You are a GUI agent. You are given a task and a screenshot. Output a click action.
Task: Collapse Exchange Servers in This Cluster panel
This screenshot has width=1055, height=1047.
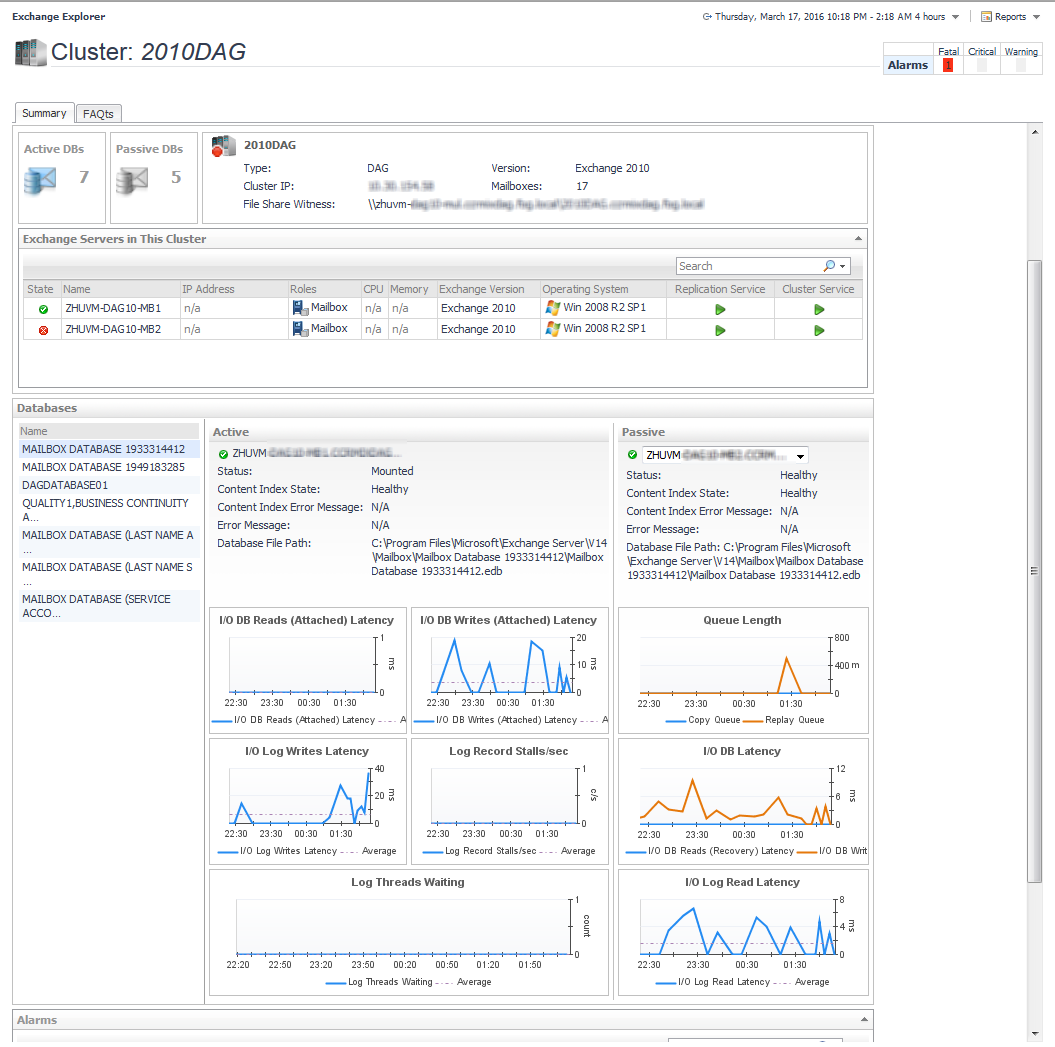click(859, 239)
